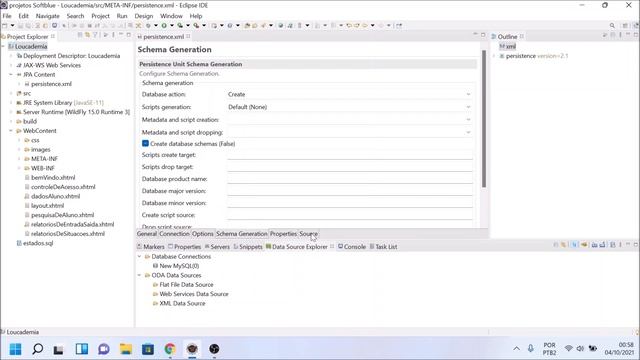Show hidden system tray icons
This screenshot has width=640, height=360.
pyautogui.click(x=516, y=349)
